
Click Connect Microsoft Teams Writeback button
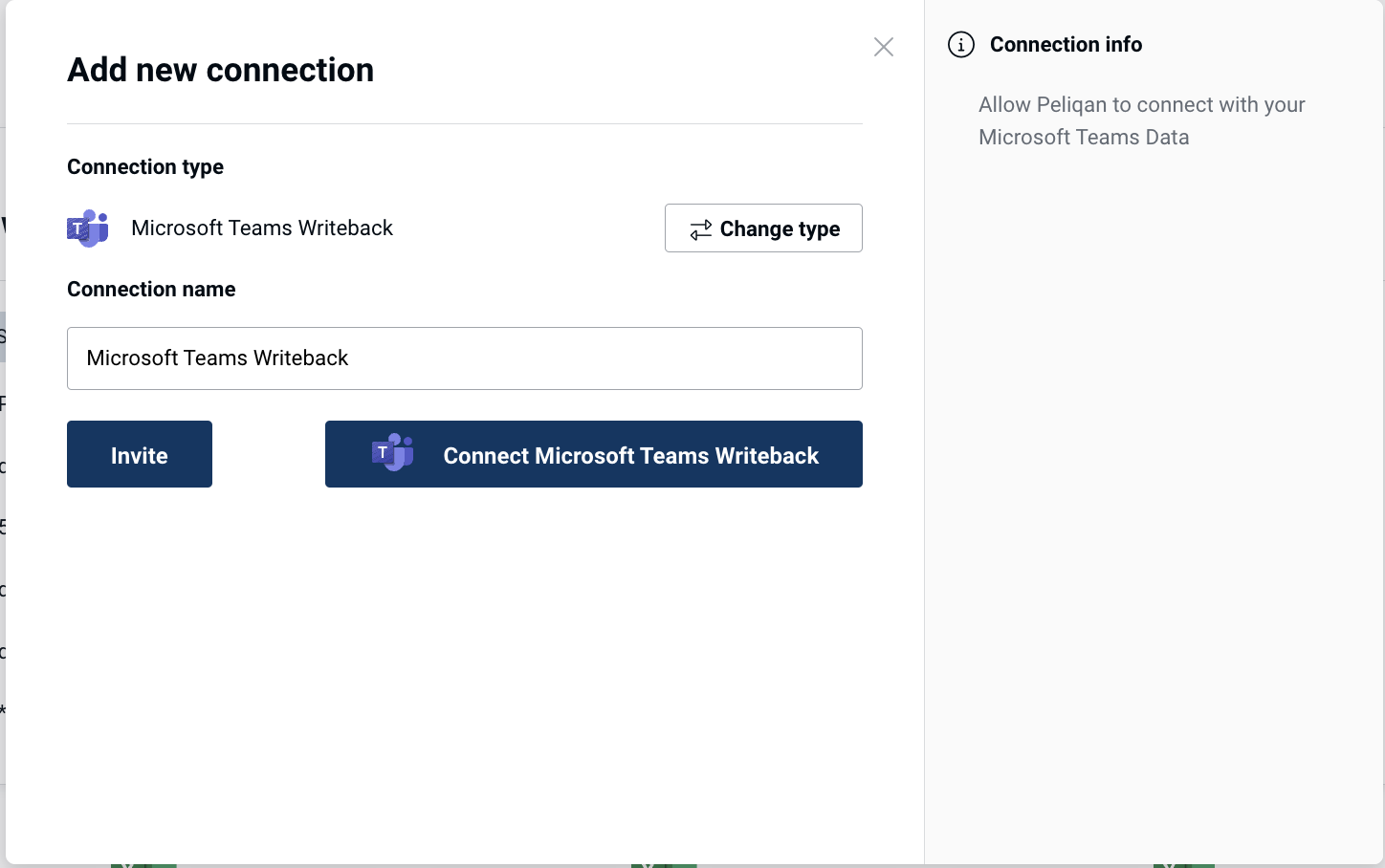click(594, 454)
